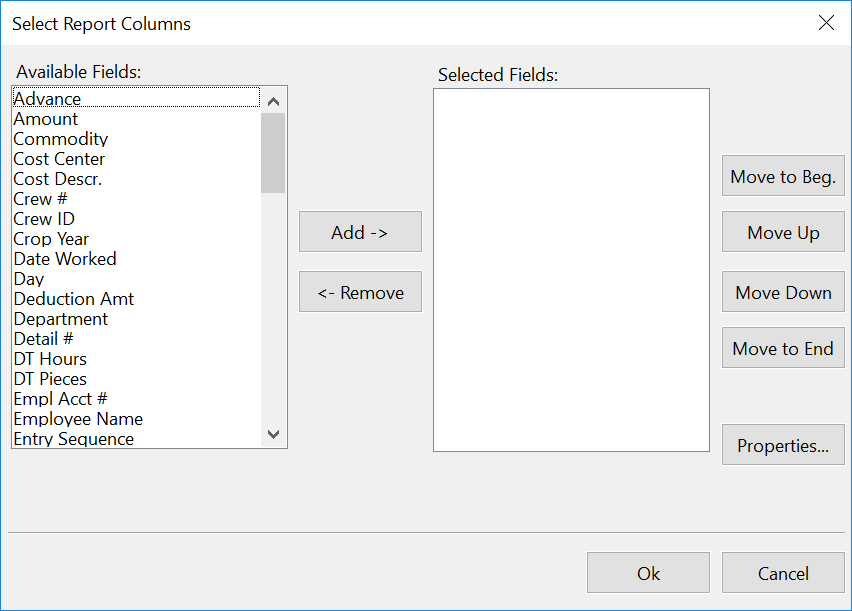Click Move to Beg. button
Image resolution: width=852 pixels, height=611 pixels.
click(783, 177)
